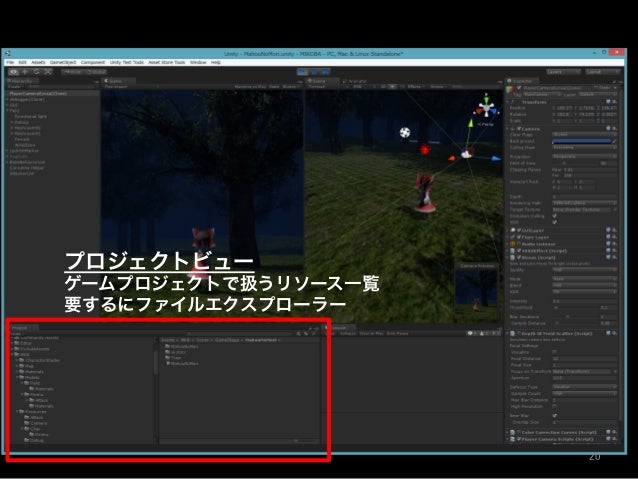The width and height of the screenshot is (638, 479).
Task: Click the red point light gizmo in Scene
Action: [x=424, y=150]
